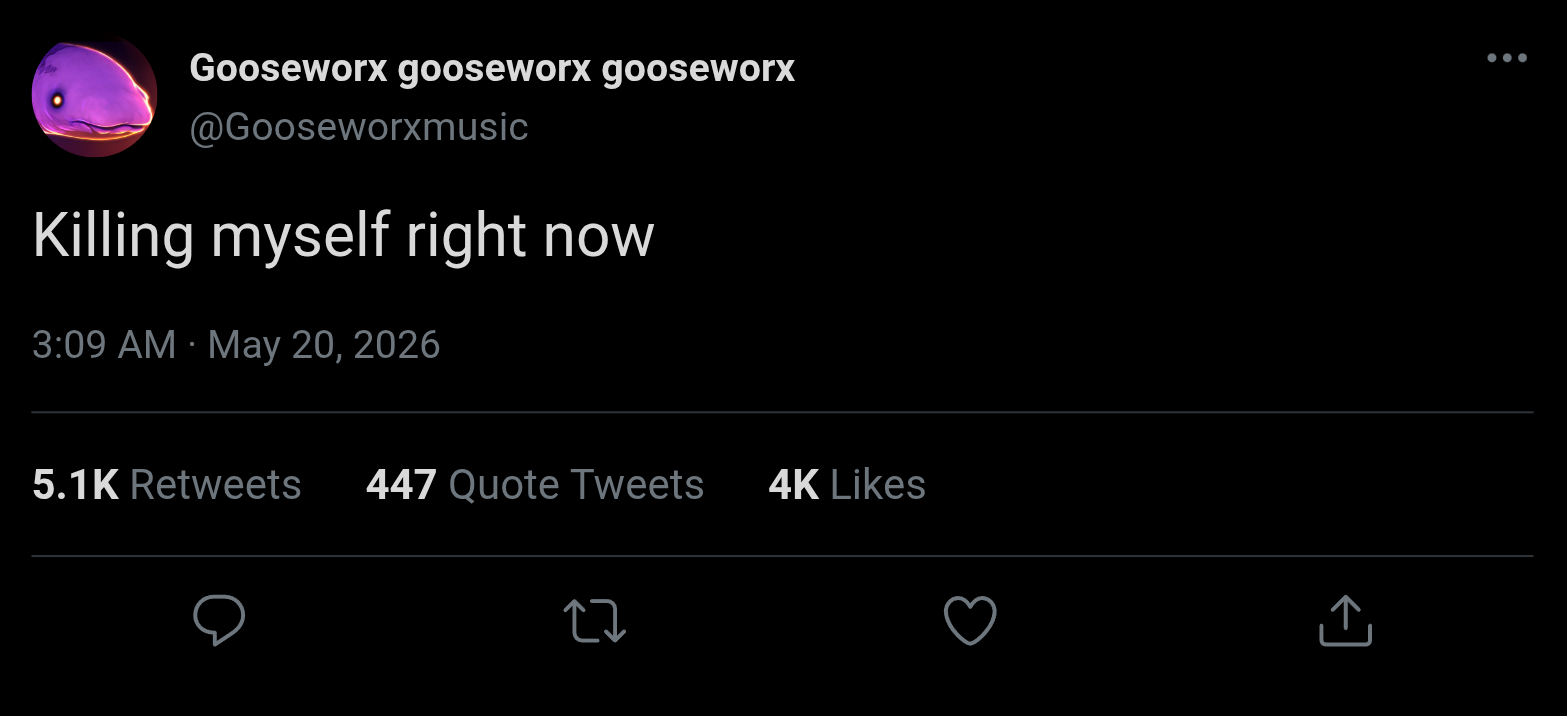This screenshot has height=716, width=1567.
Task: Retweet using the arrows loop icon
Action: [595, 620]
